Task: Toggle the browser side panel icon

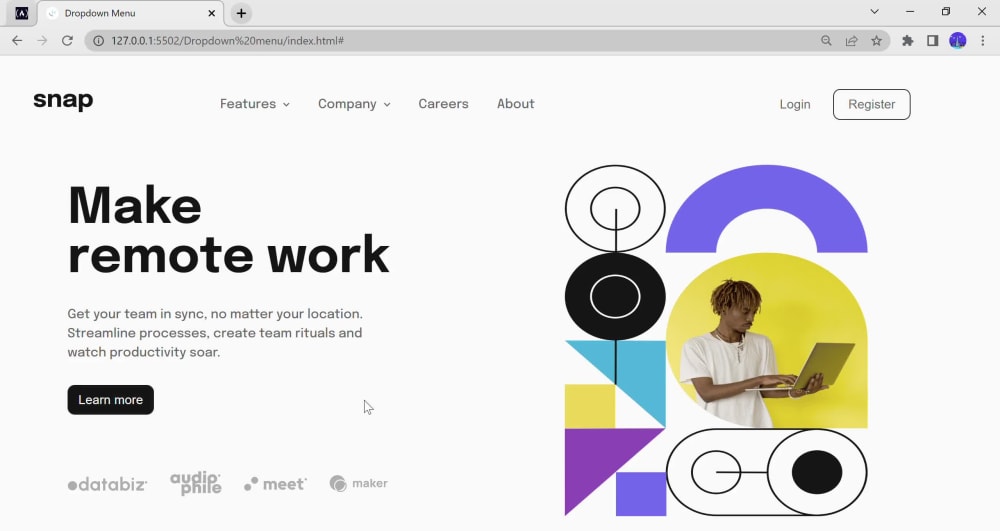Action: (932, 41)
